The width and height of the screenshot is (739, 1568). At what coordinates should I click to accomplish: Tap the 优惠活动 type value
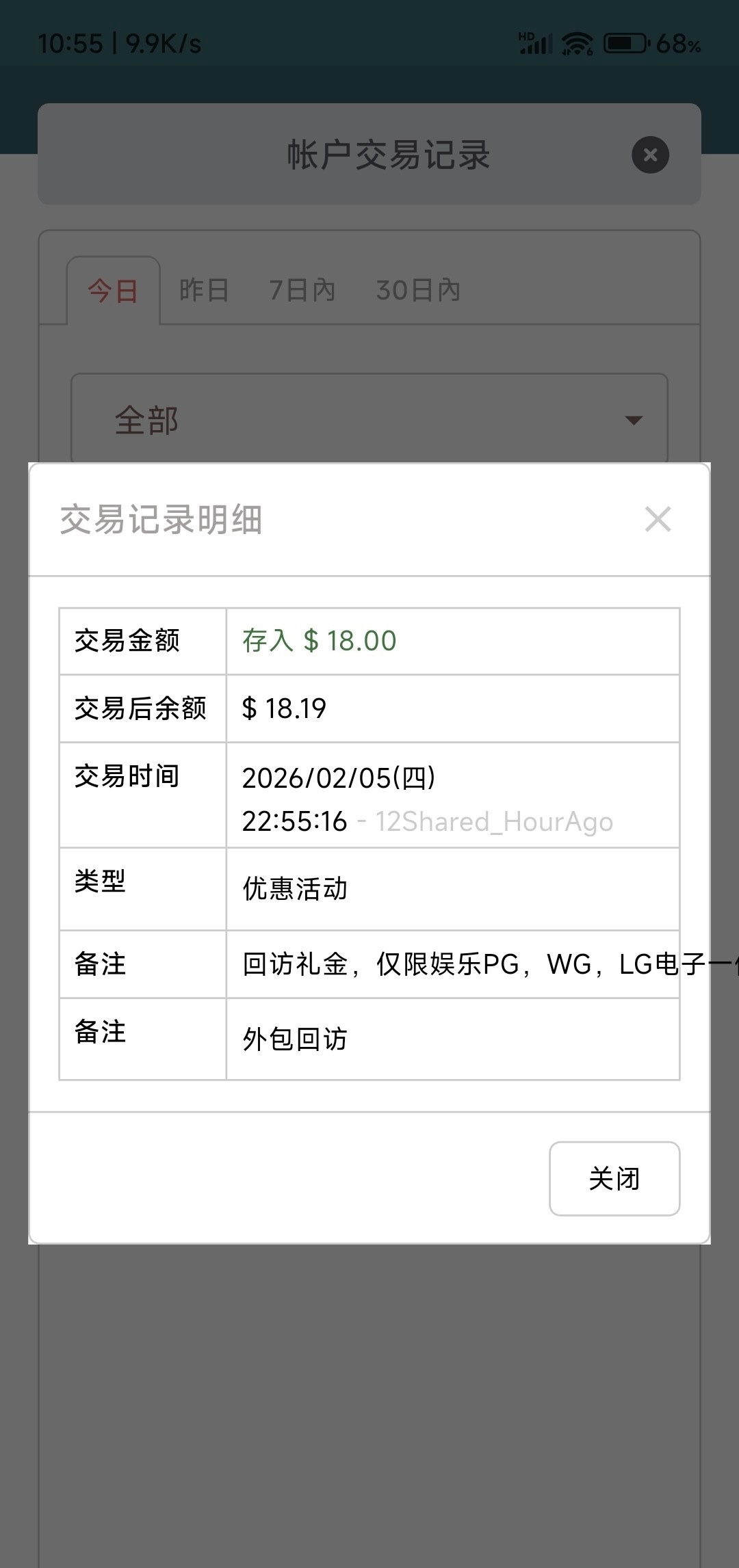click(295, 889)
